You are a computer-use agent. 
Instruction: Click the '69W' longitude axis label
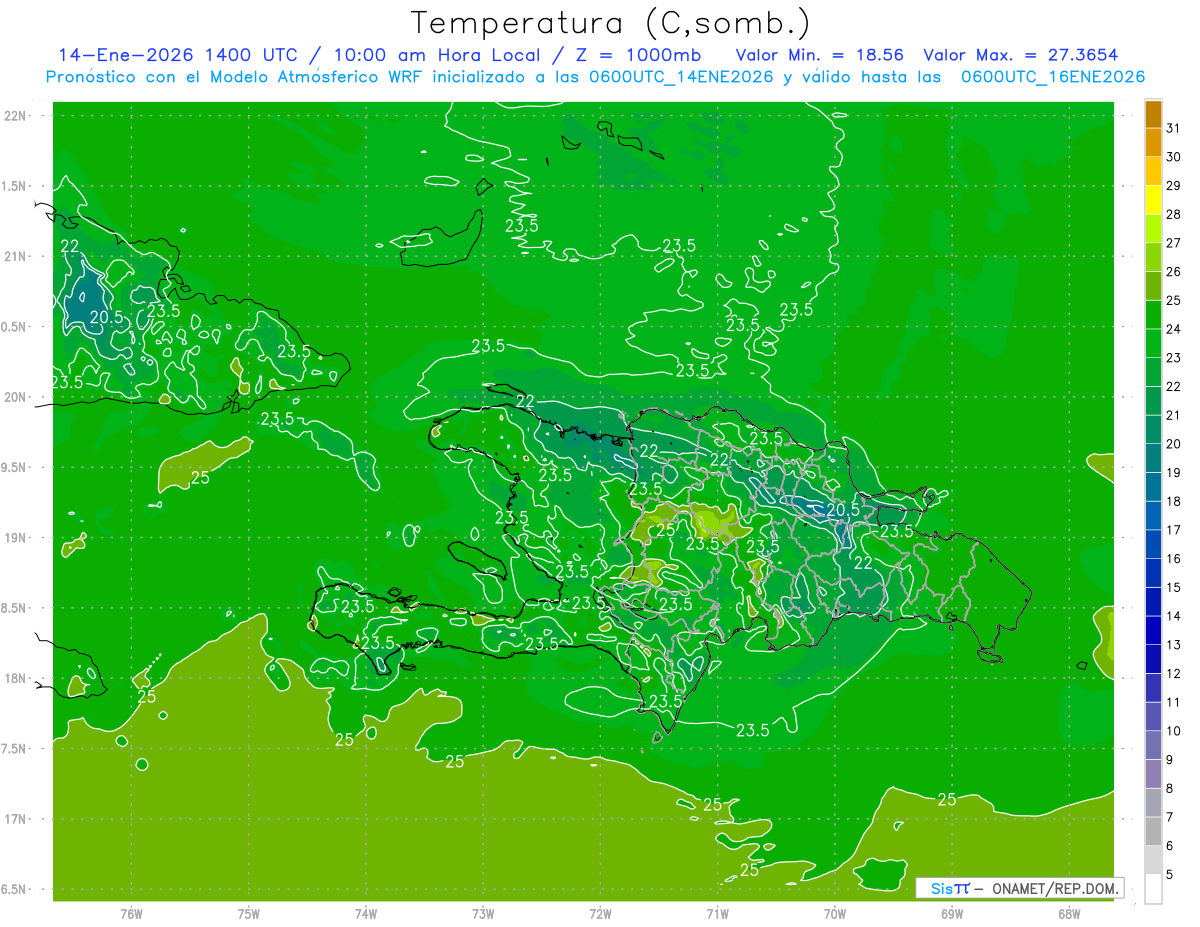(952, 913)
